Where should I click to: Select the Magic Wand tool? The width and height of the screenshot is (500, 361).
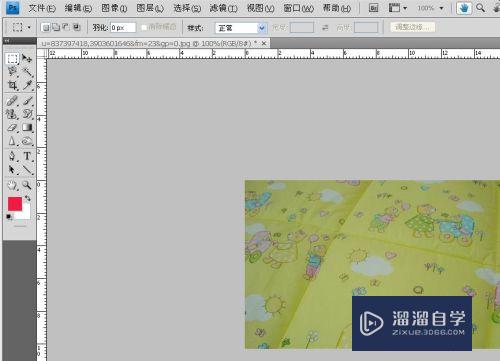[27, 72]
